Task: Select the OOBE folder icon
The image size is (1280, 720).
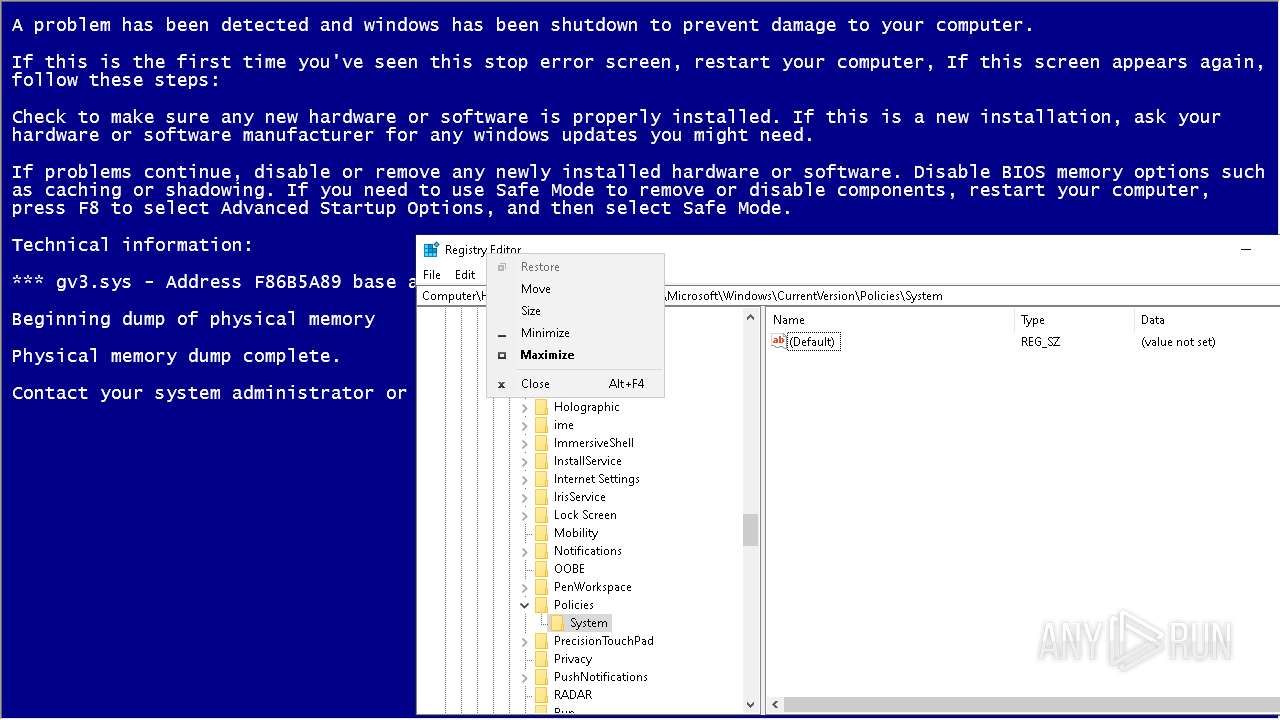Action: pos(541,569)
